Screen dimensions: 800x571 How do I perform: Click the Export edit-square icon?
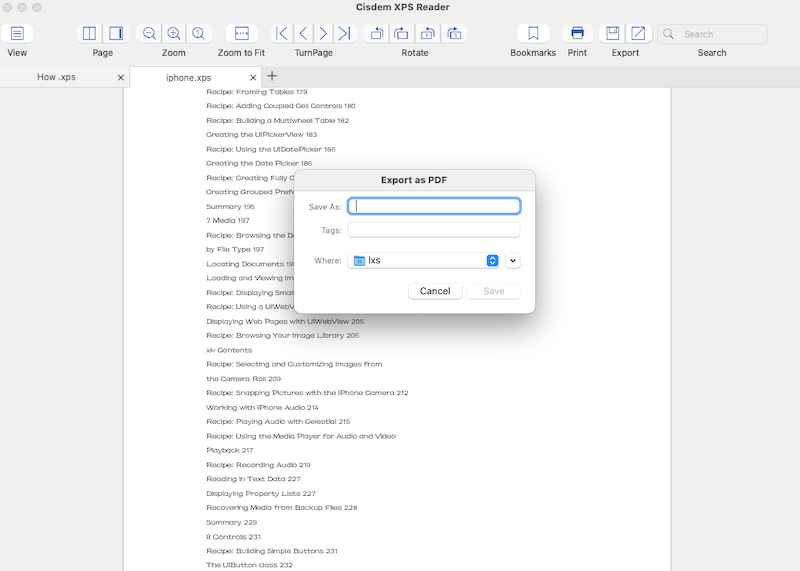638,34
